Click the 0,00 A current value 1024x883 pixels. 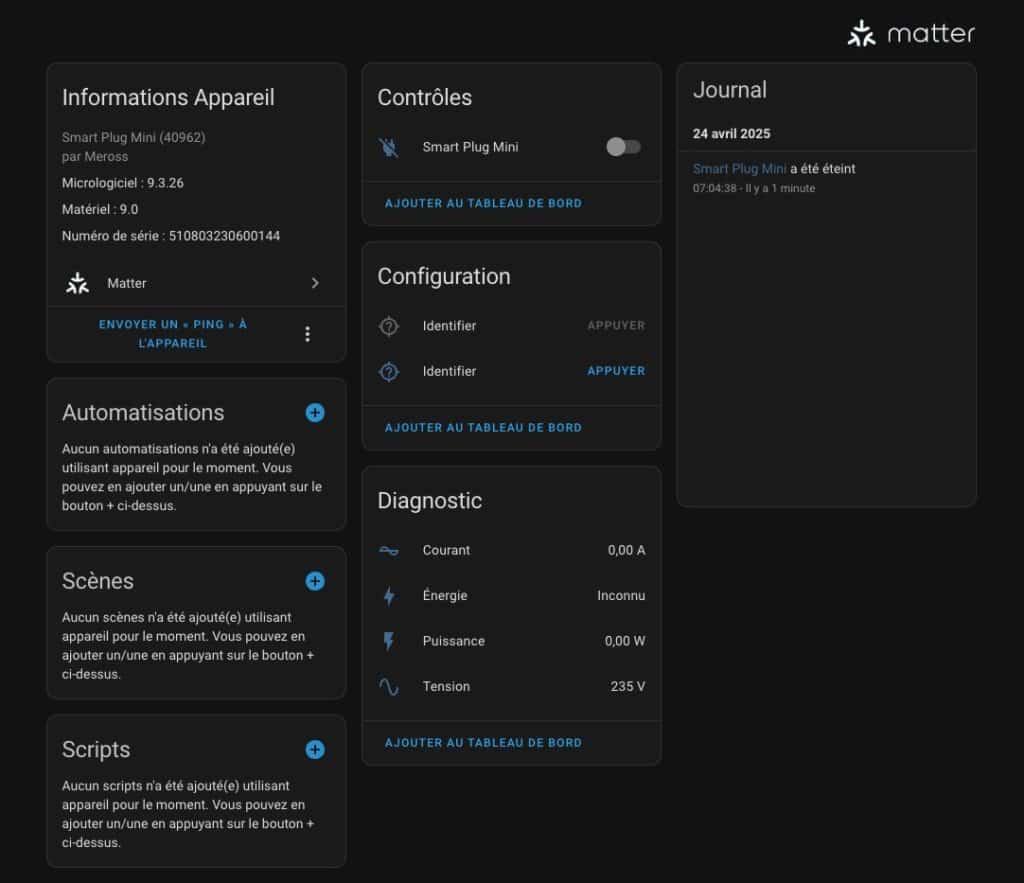(x=626, y=551)
